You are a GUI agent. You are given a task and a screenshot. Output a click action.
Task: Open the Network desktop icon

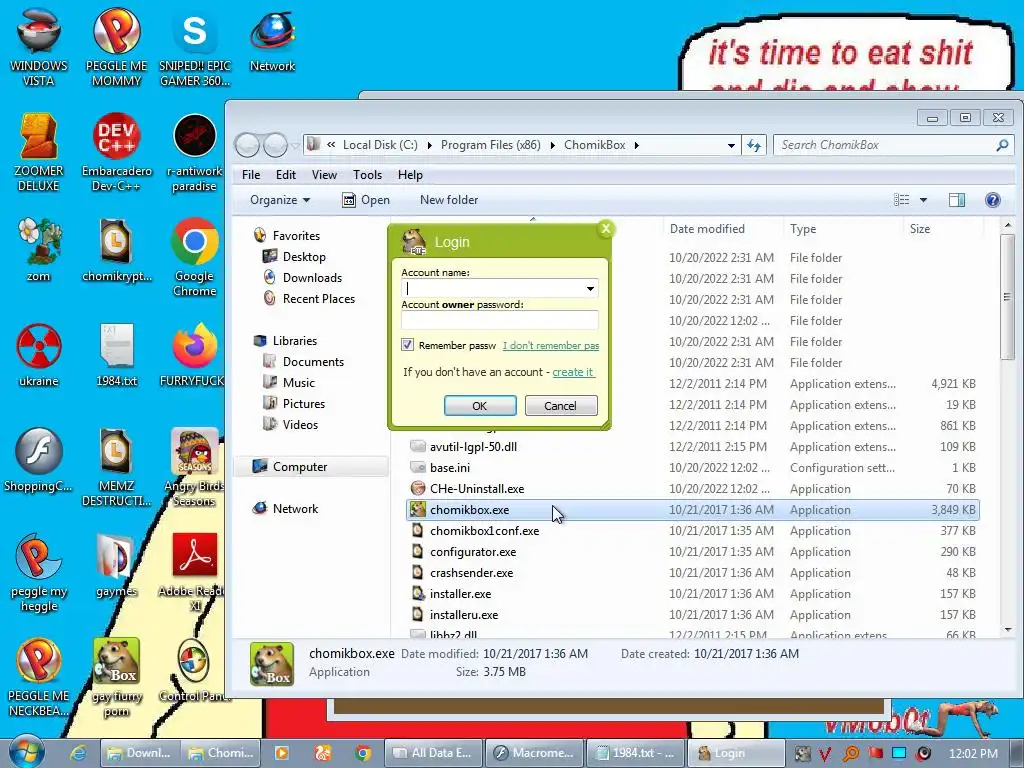pos(272,39)
